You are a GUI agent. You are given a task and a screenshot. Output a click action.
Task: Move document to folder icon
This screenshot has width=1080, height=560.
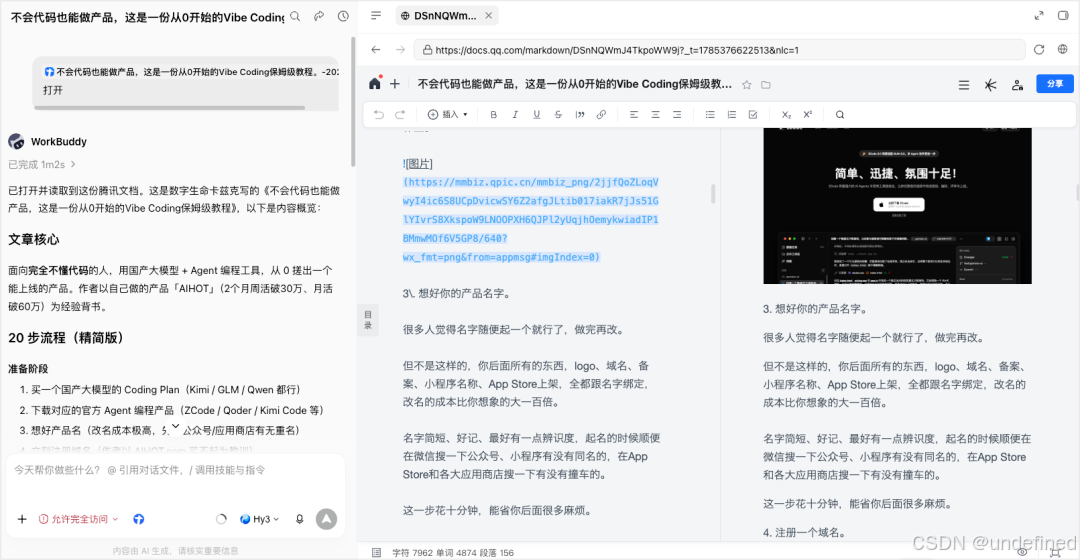[x=766, y=85]
